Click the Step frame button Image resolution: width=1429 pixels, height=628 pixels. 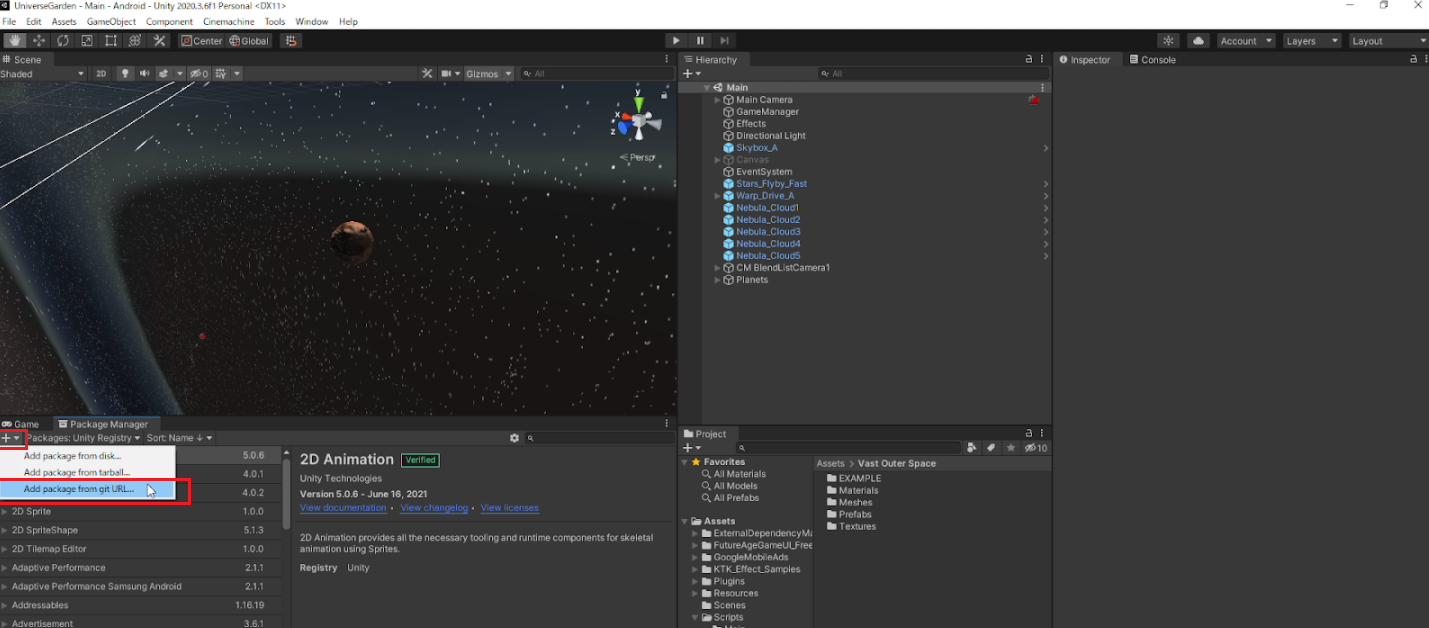(724, 41)
